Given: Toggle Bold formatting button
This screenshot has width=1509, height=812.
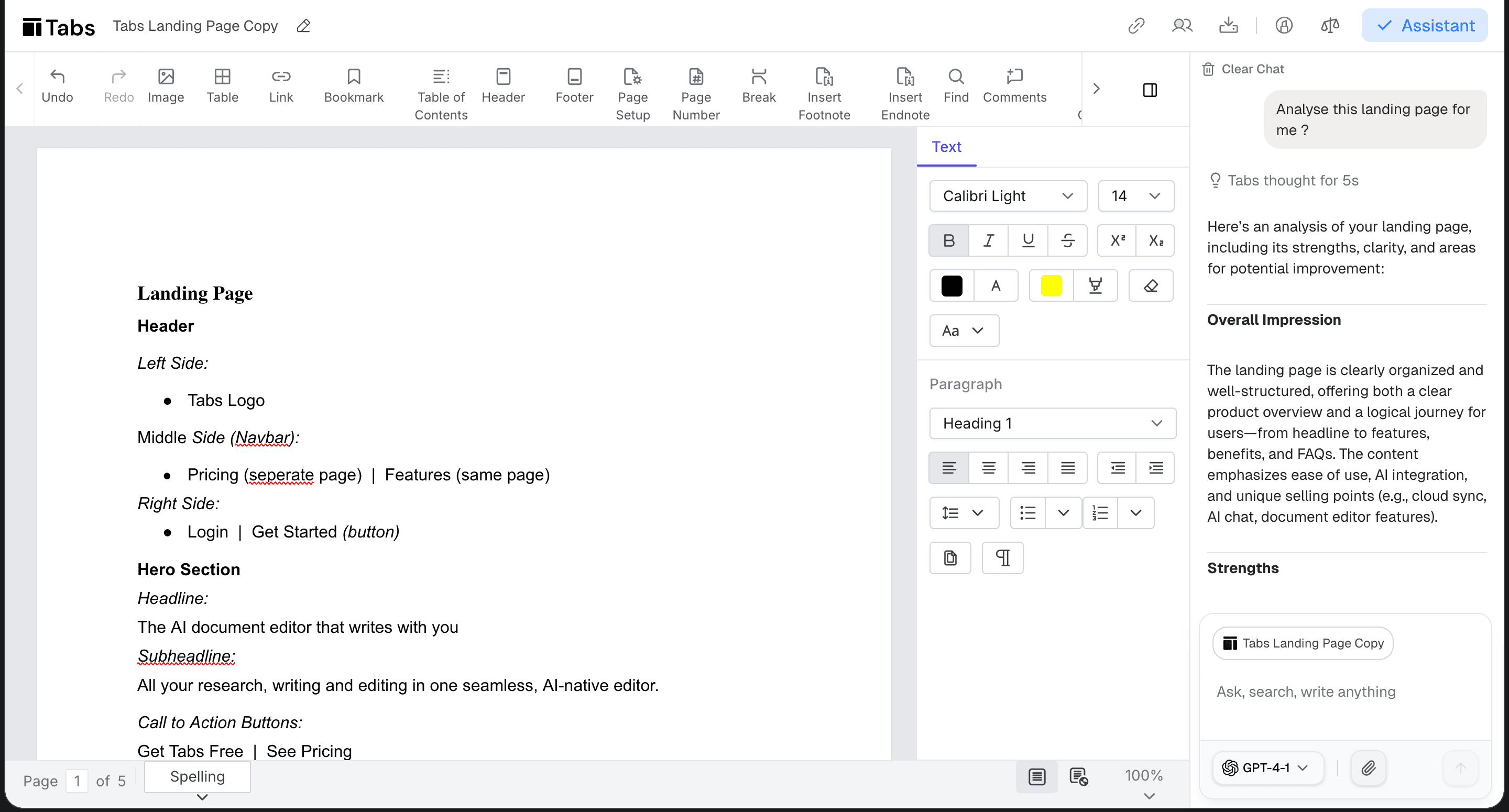Looking at the screenshot, I should coord(948,240).
